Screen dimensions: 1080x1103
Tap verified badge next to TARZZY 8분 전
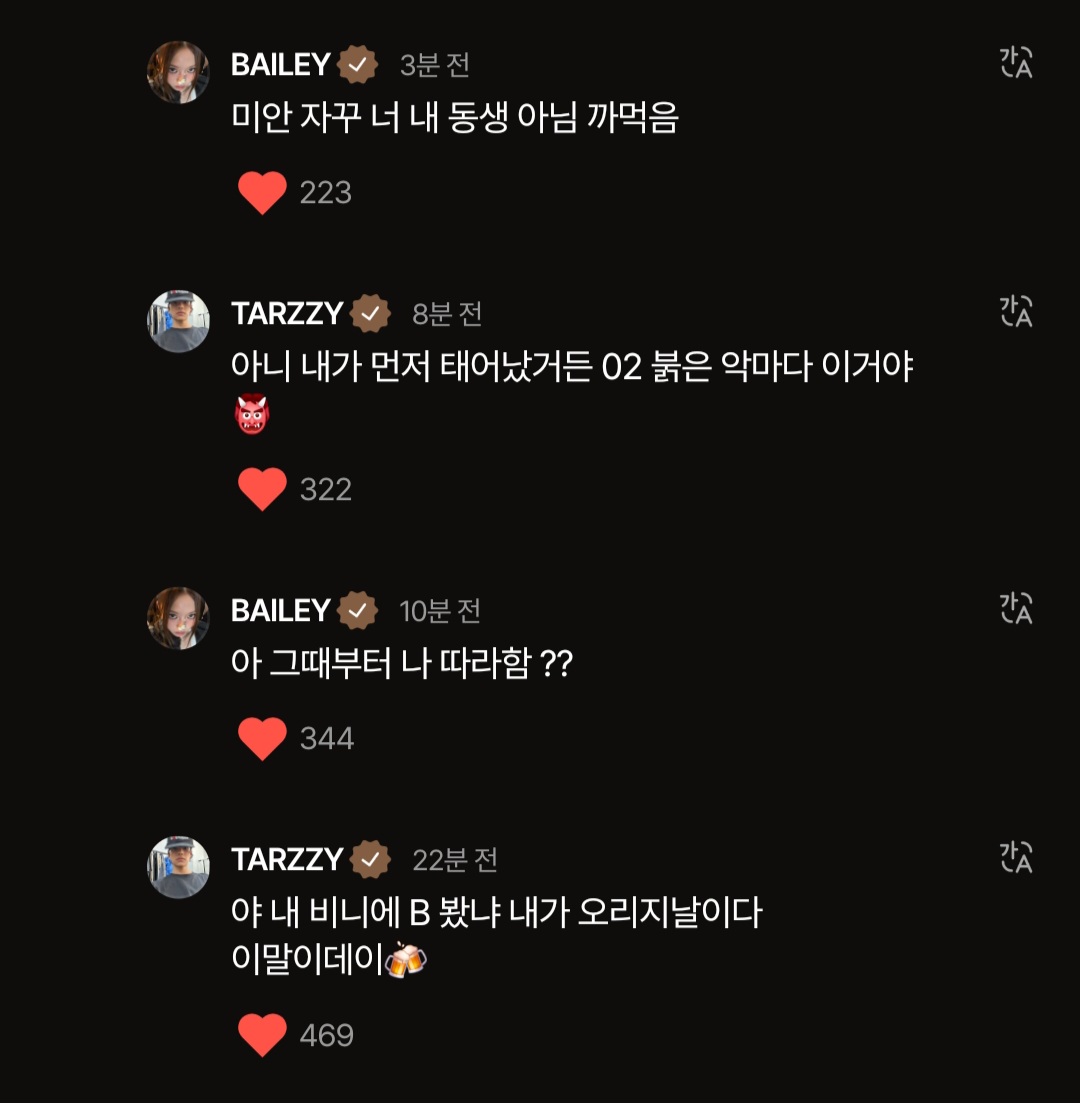(x=370, y=314)
